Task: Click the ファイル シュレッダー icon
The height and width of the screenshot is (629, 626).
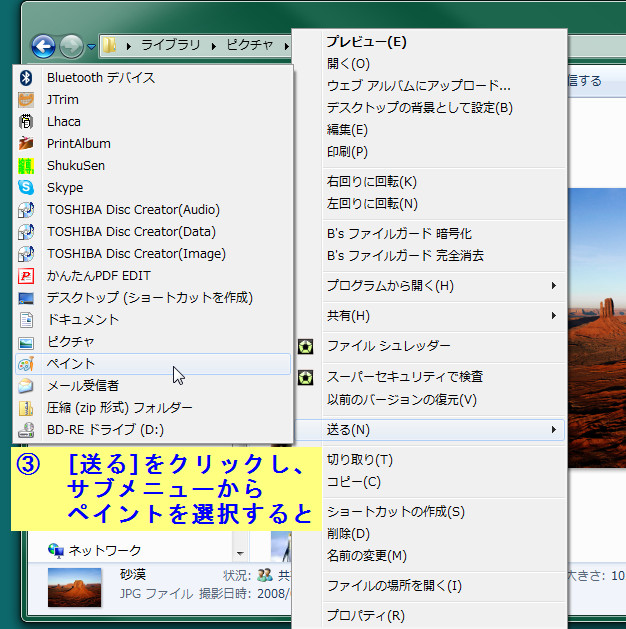Action: pos(306,346)
